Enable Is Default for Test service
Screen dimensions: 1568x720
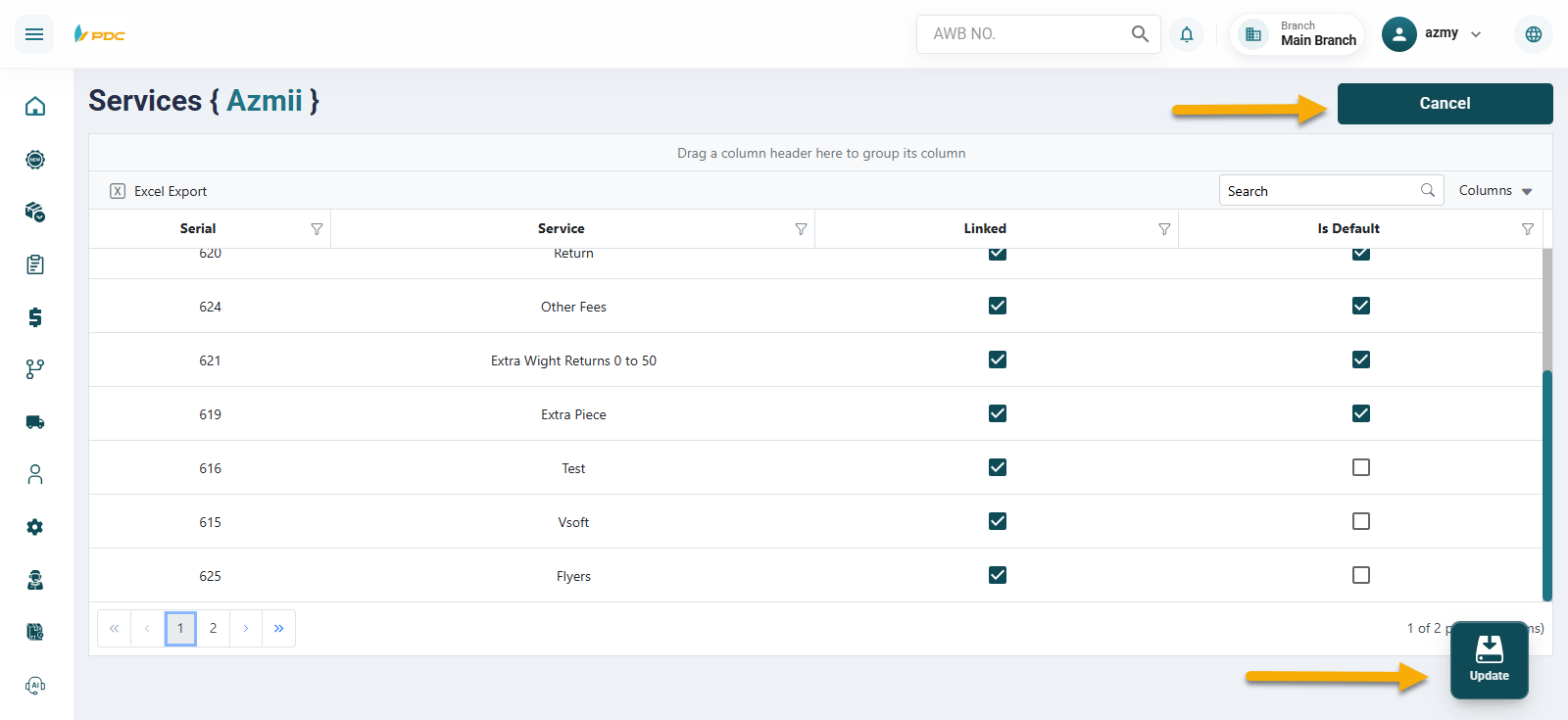tap(1360, 467)
